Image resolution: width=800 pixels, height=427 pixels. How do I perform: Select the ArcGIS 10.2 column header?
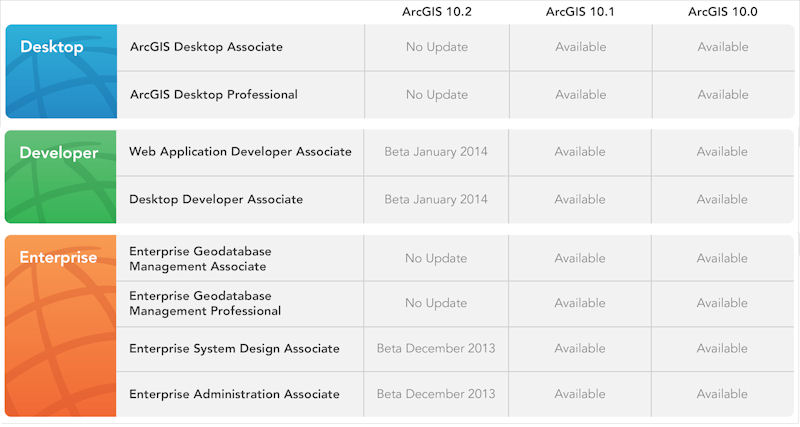tap(436, 11)
